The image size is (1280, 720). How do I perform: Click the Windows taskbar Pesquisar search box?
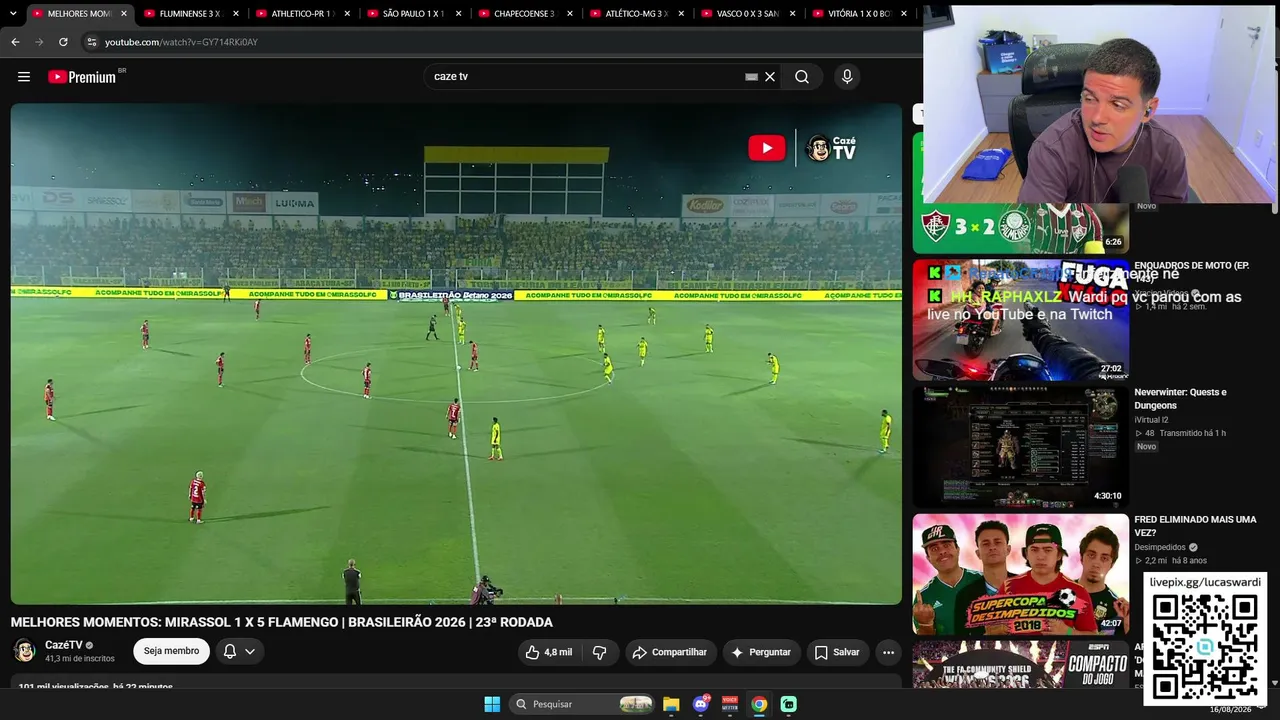click(582, 704)
